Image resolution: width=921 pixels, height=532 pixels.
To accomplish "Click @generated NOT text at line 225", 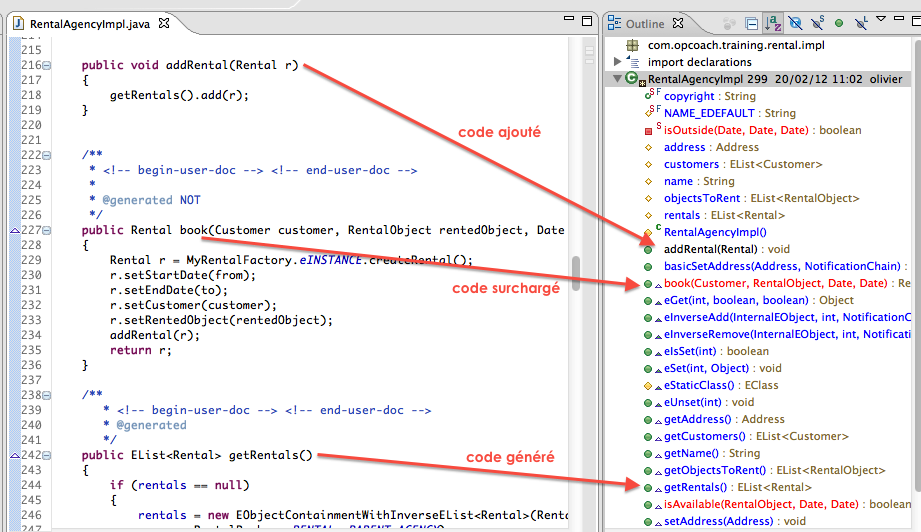I will click(151, 200).
